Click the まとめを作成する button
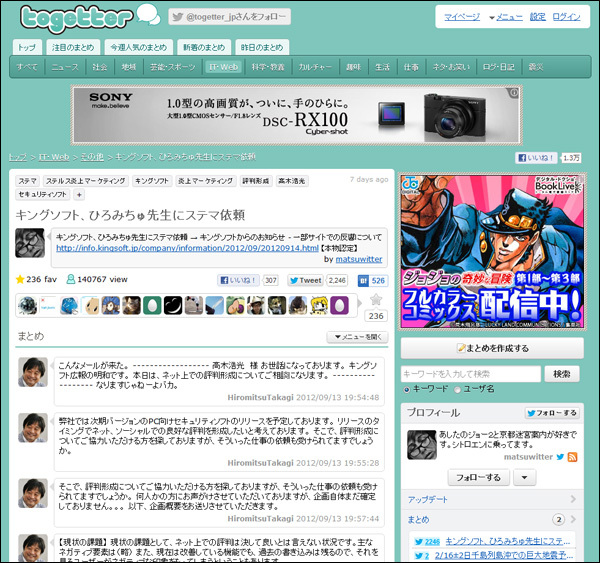 [x=491, y=348]
